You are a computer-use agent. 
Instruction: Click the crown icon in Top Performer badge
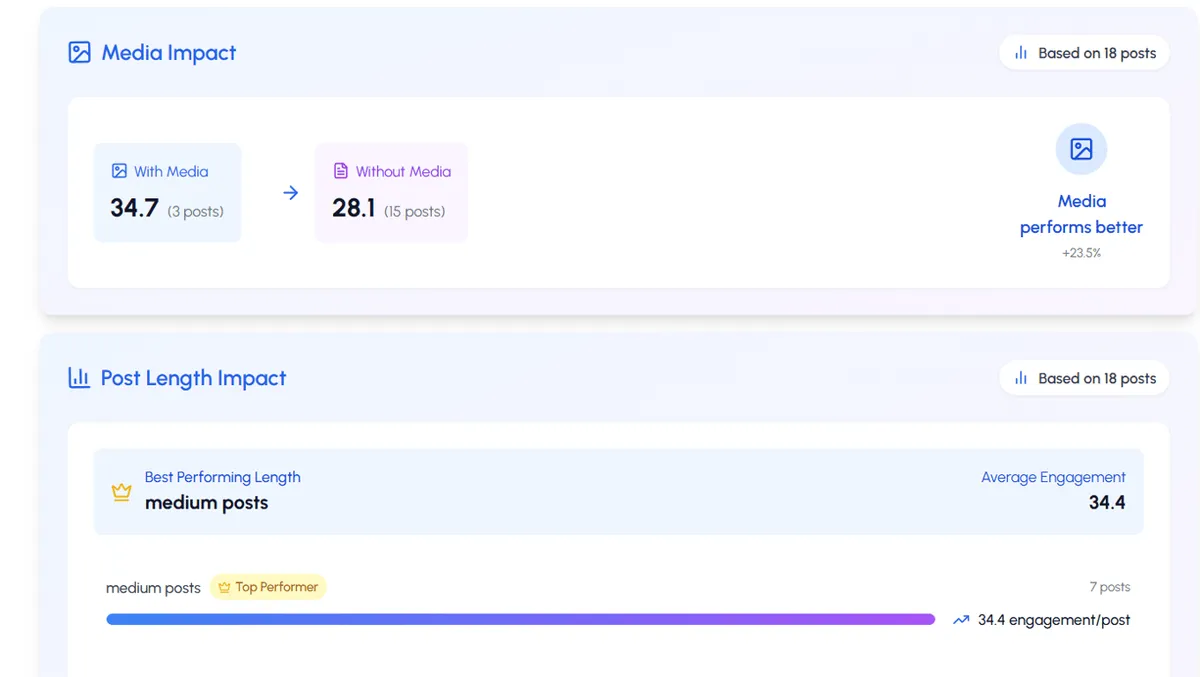point(226,587)
